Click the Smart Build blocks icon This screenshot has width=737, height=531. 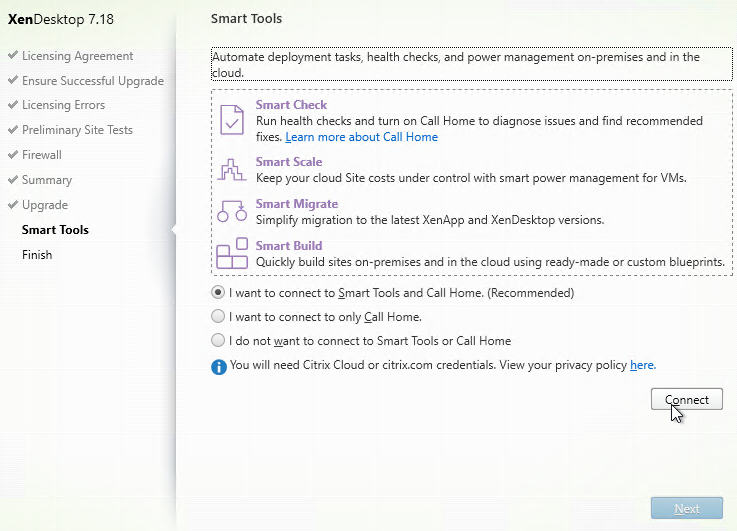(232, 253)
